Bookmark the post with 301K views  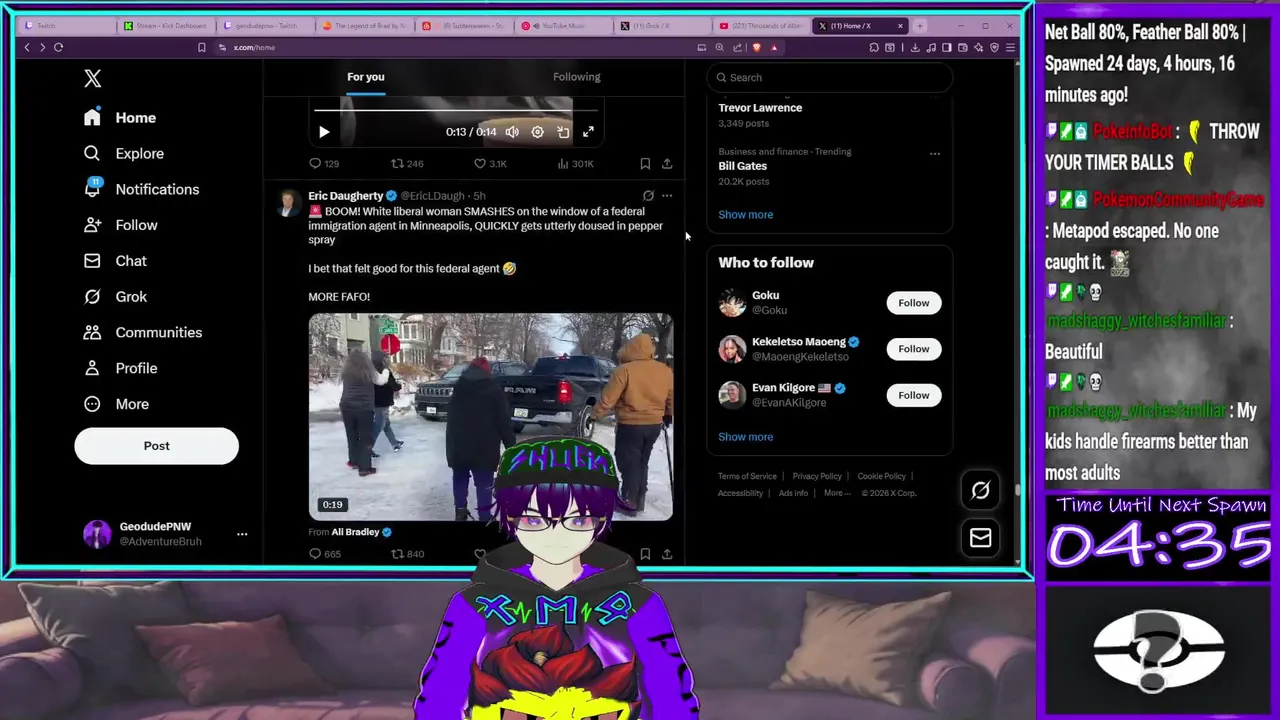click(645, 164)
